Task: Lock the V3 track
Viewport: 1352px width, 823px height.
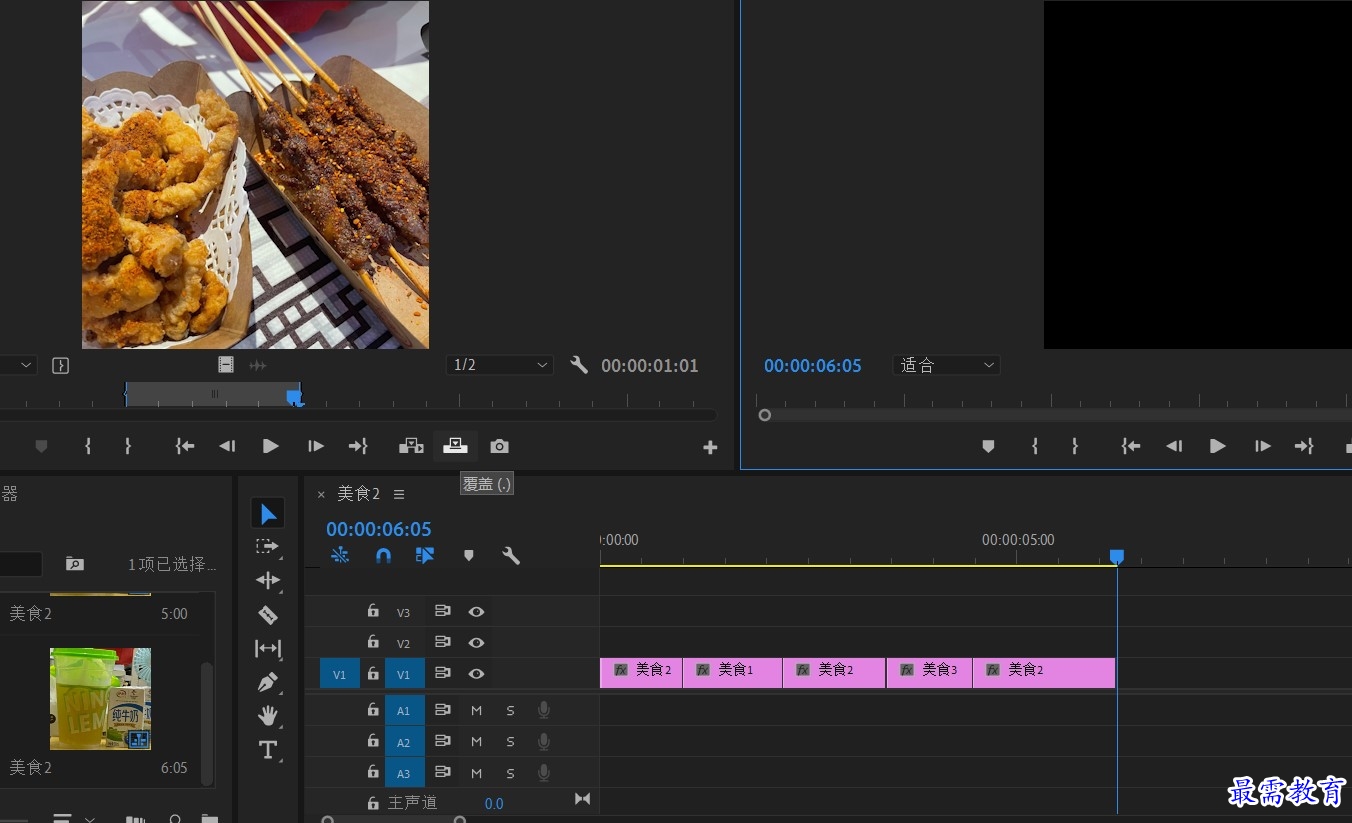Action: click(x=373, y=611)
